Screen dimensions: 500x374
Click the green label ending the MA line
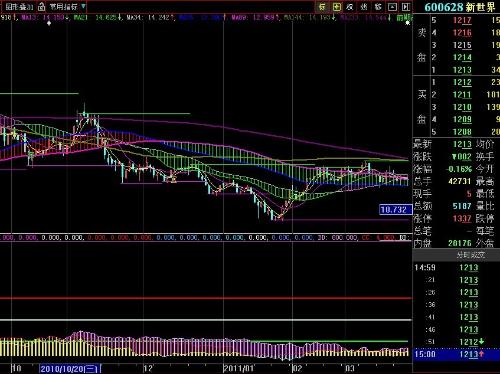click(404, 17)
